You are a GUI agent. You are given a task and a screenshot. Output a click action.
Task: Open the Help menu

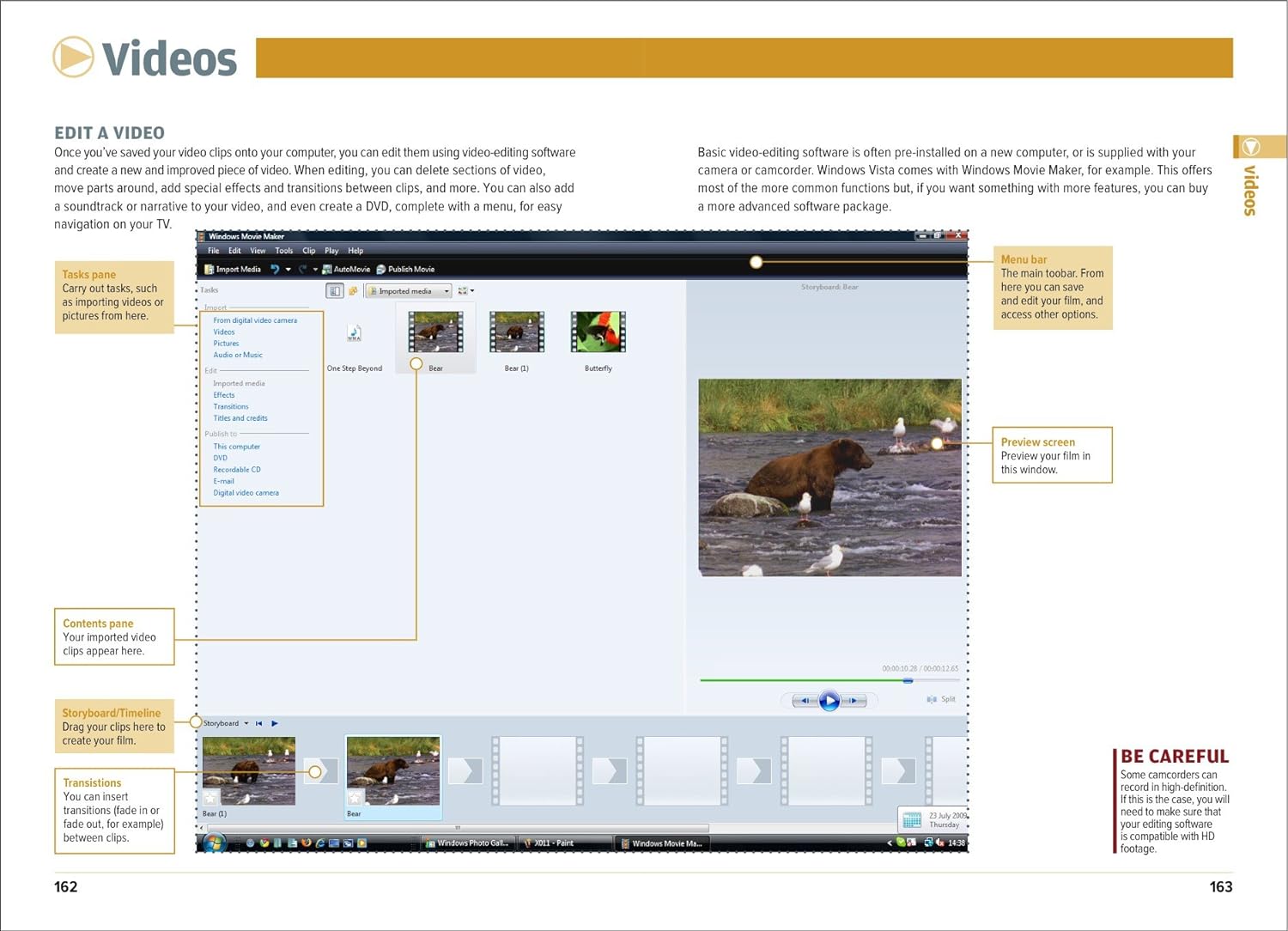click(355, 251)
